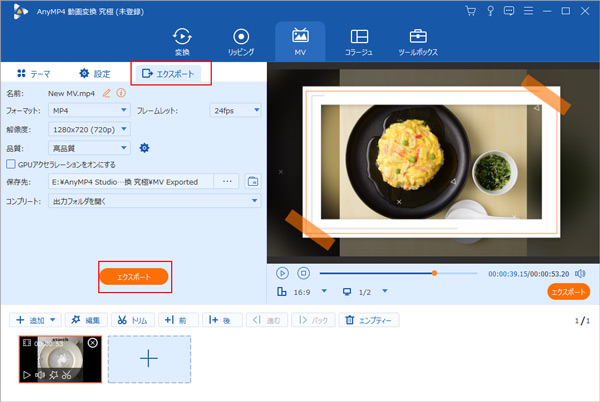Click the effects star icon on clip thumbnail

pos(54,375)
